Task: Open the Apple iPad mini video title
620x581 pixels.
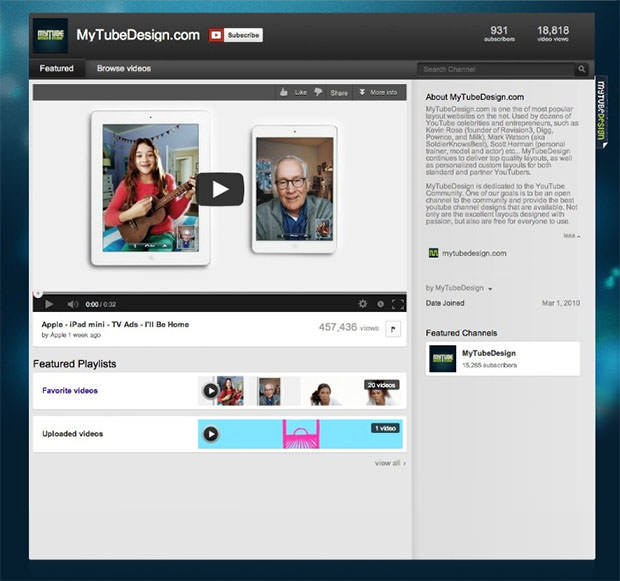Action: point(115,324)
